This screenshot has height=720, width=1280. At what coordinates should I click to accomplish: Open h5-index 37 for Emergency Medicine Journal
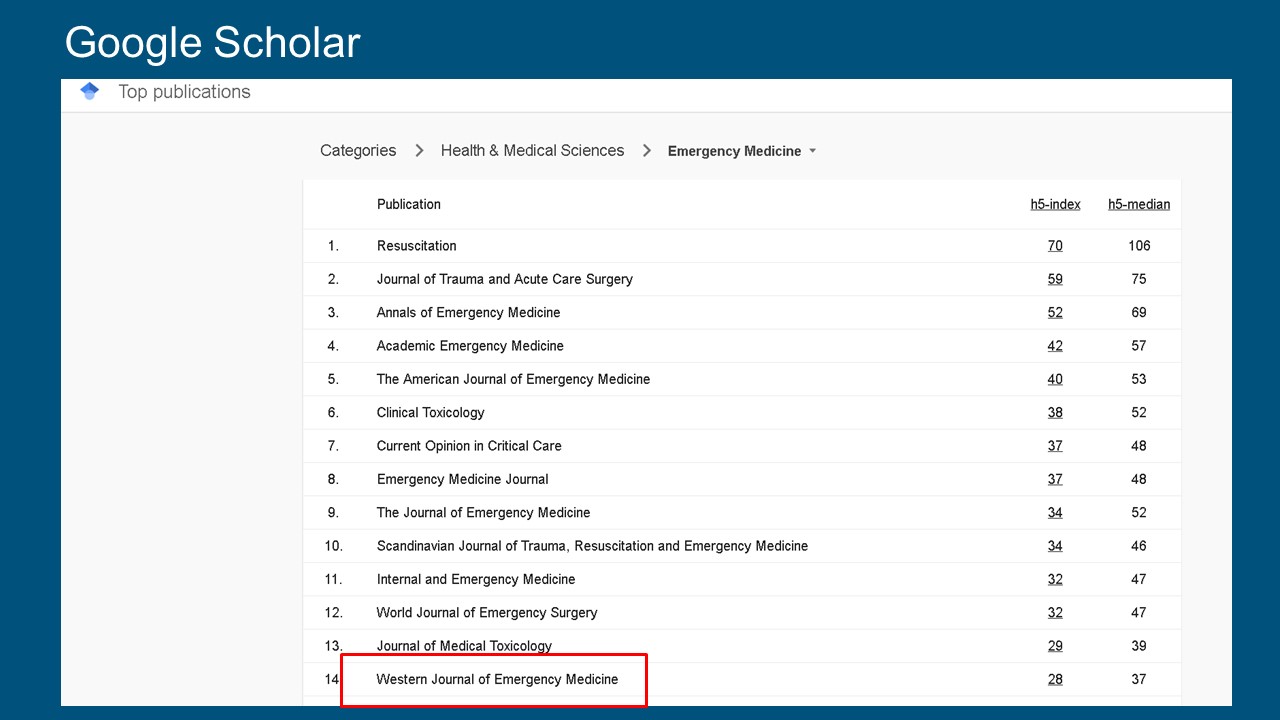[x=1055, y=479]
